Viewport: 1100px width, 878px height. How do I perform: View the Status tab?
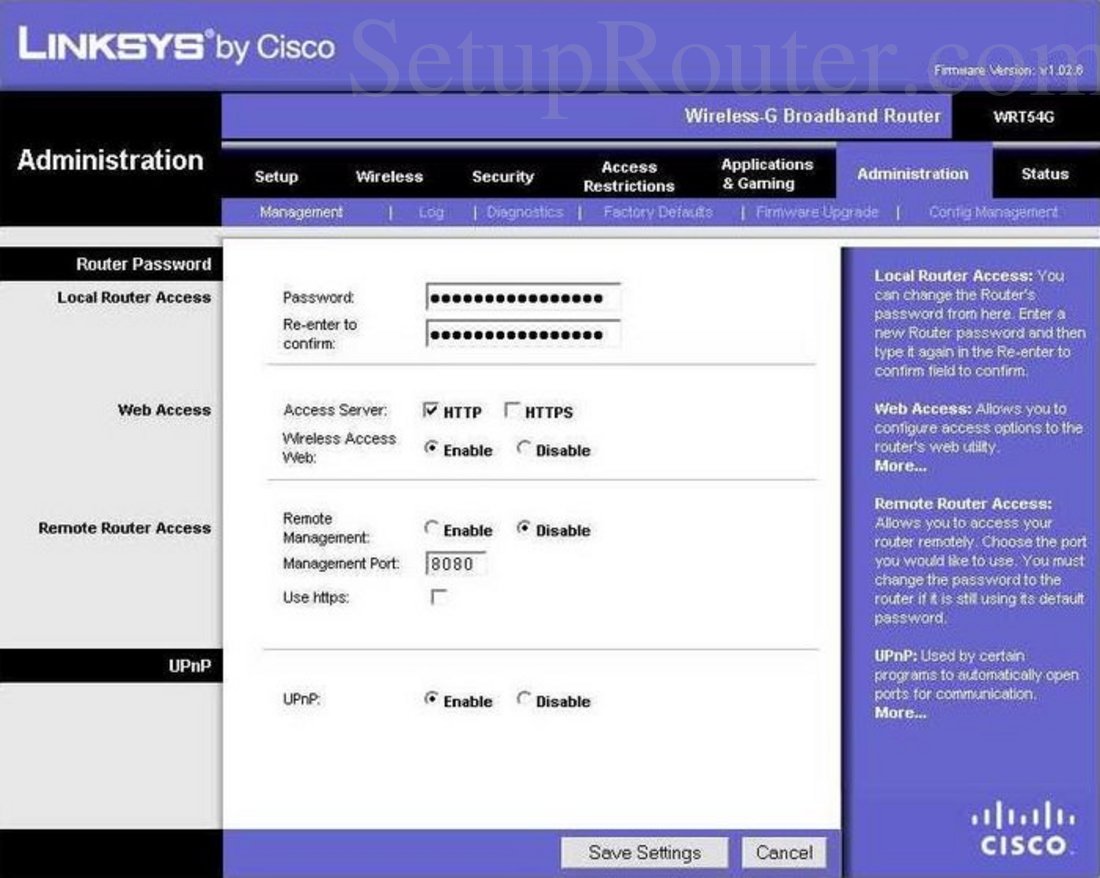click(1045, 174)
